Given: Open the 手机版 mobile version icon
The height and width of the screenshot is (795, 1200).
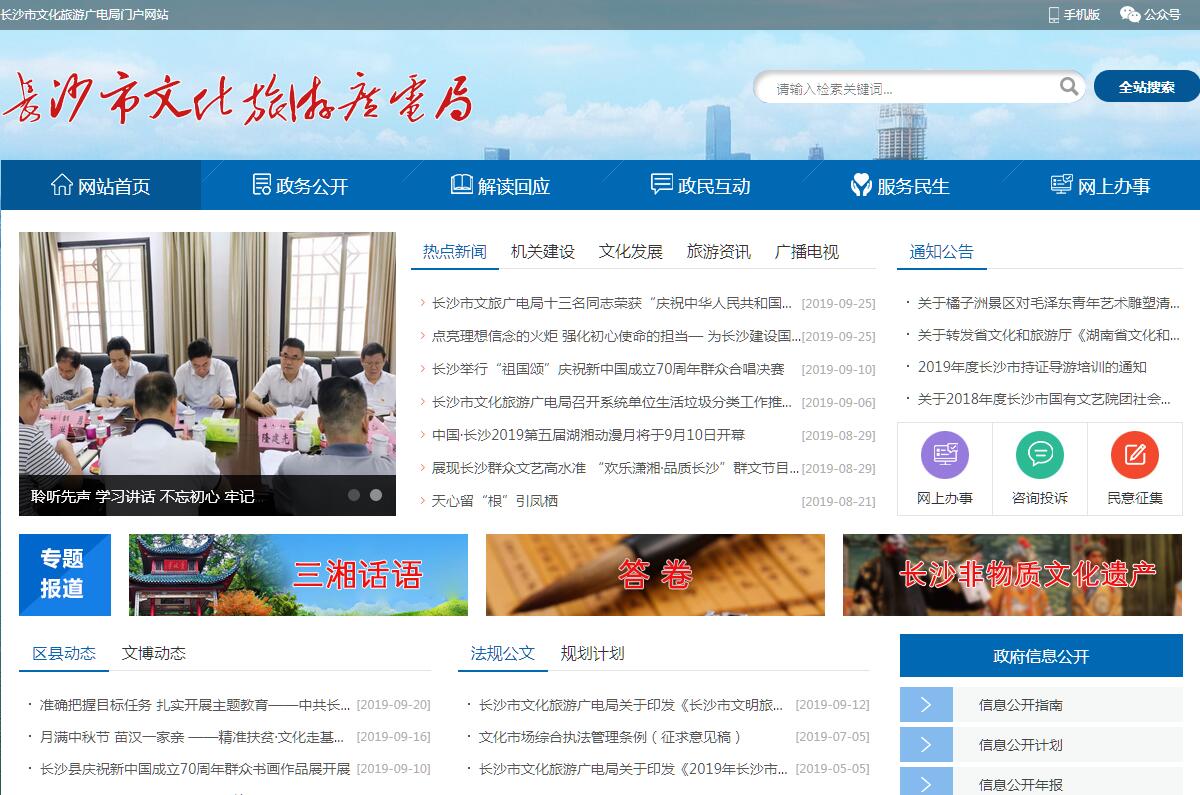Looking at the screenshot, I should point(1054,14).
